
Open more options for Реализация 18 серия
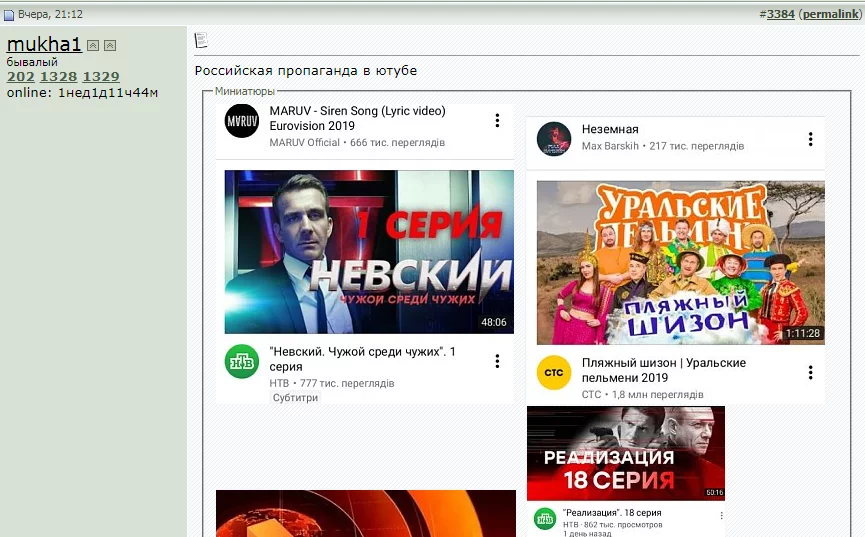tap(721, 515)
